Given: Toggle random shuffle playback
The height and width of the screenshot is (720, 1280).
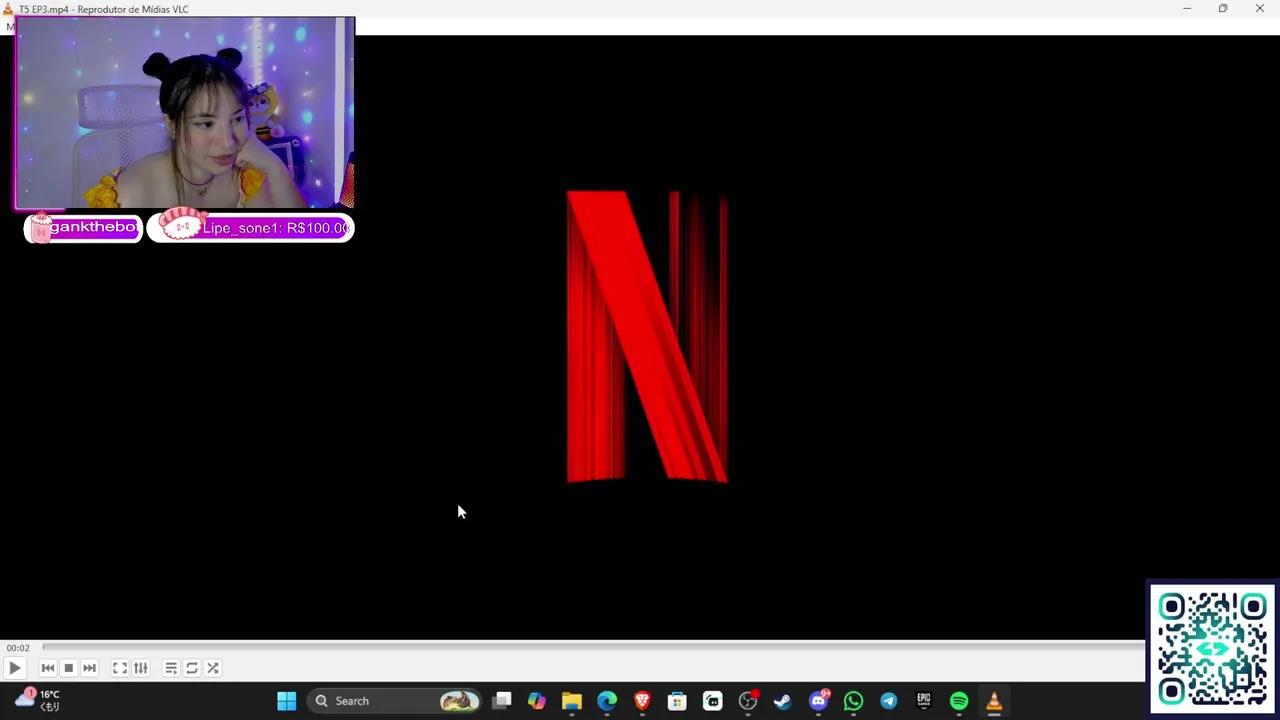Looking at the screenshot, I should pyautogui.click(x=212, y=668).
